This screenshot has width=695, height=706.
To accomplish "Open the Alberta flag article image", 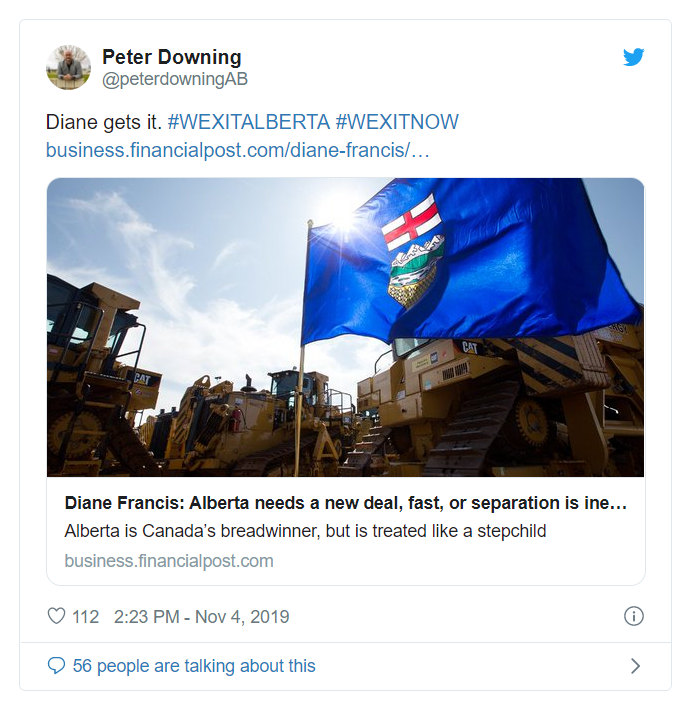I will [x=345, y=327].
